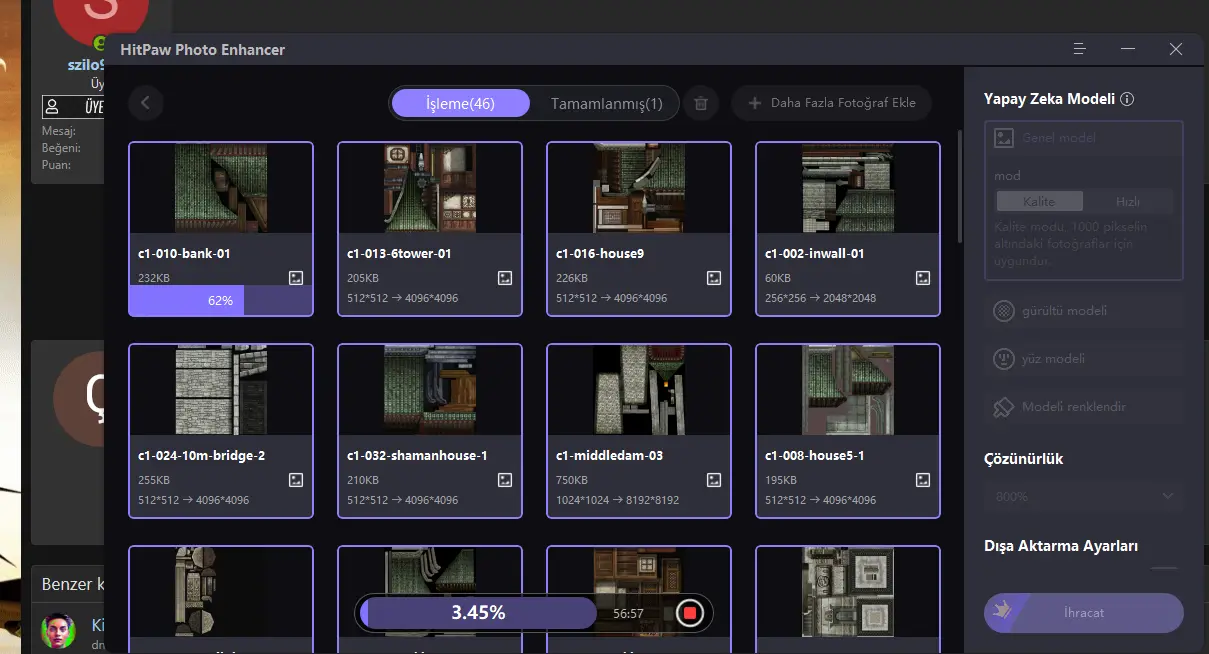Select the yüz modeli option
This screenshot has height=654, width=1209.
point(1083,359)
